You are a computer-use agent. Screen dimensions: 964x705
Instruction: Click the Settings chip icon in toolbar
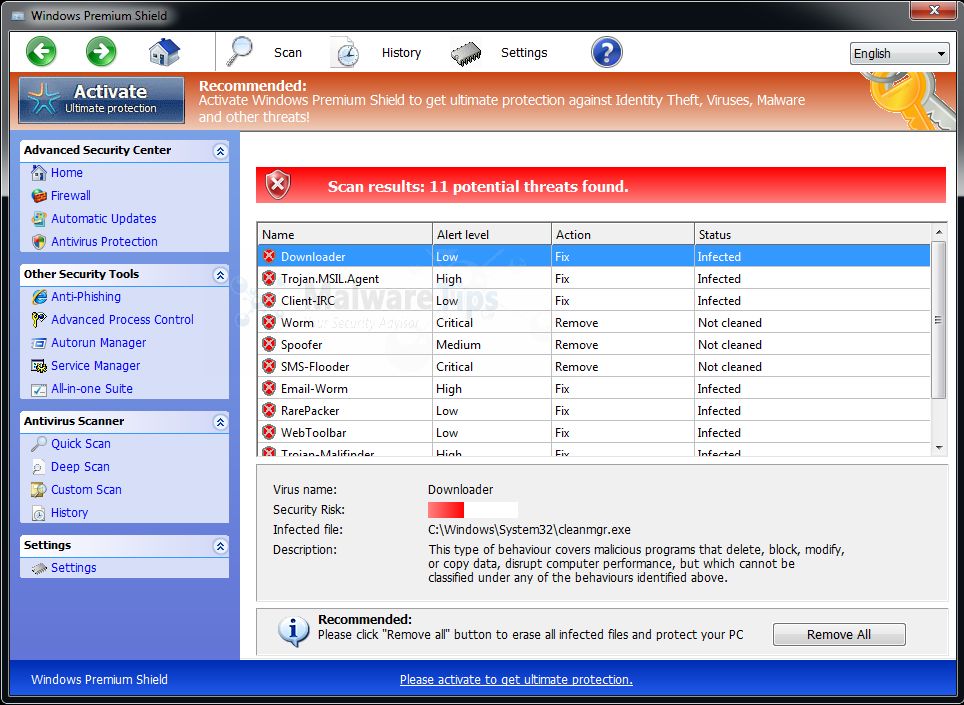[x=466, y=52]
